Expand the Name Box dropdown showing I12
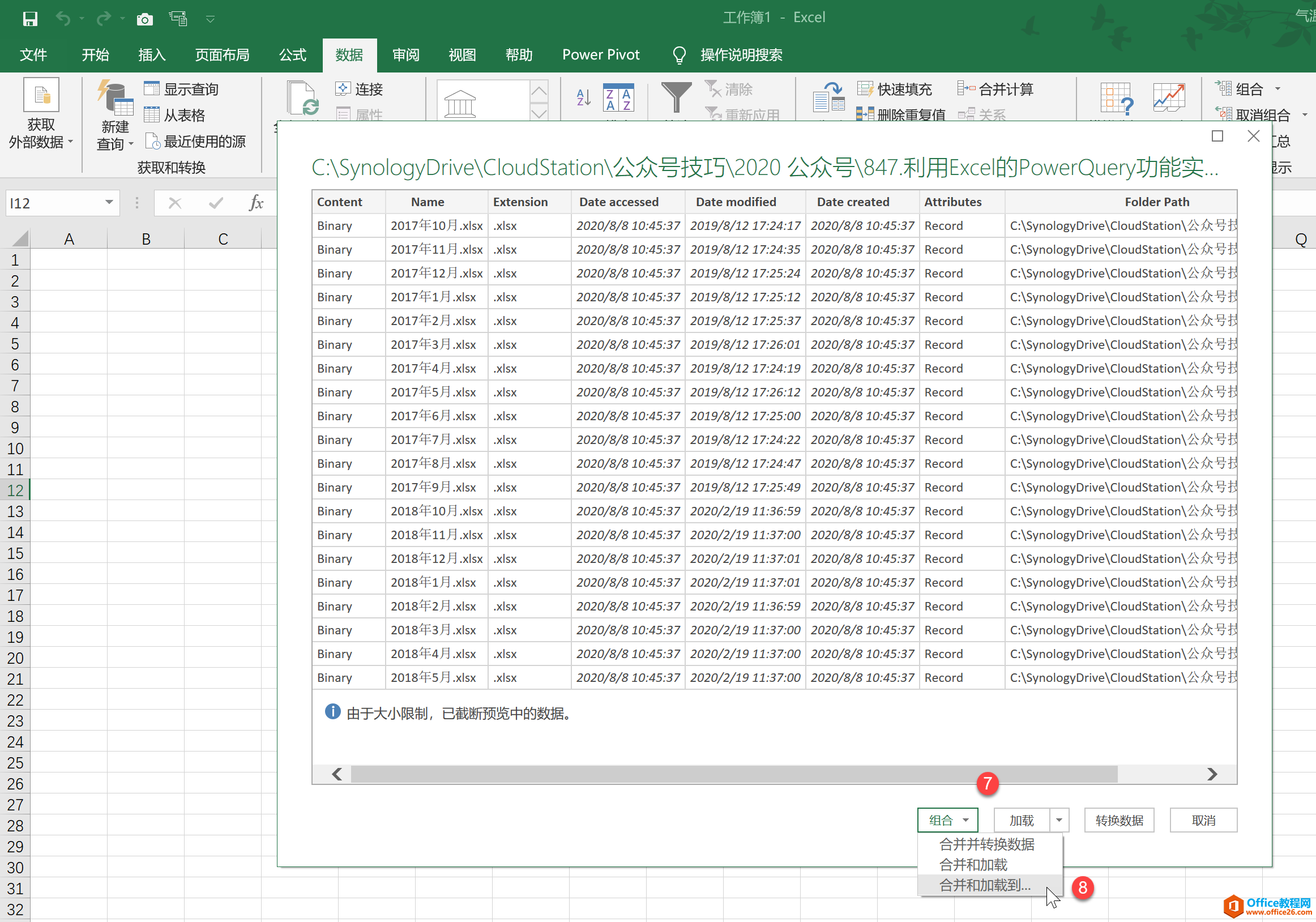 click(109, 202)
